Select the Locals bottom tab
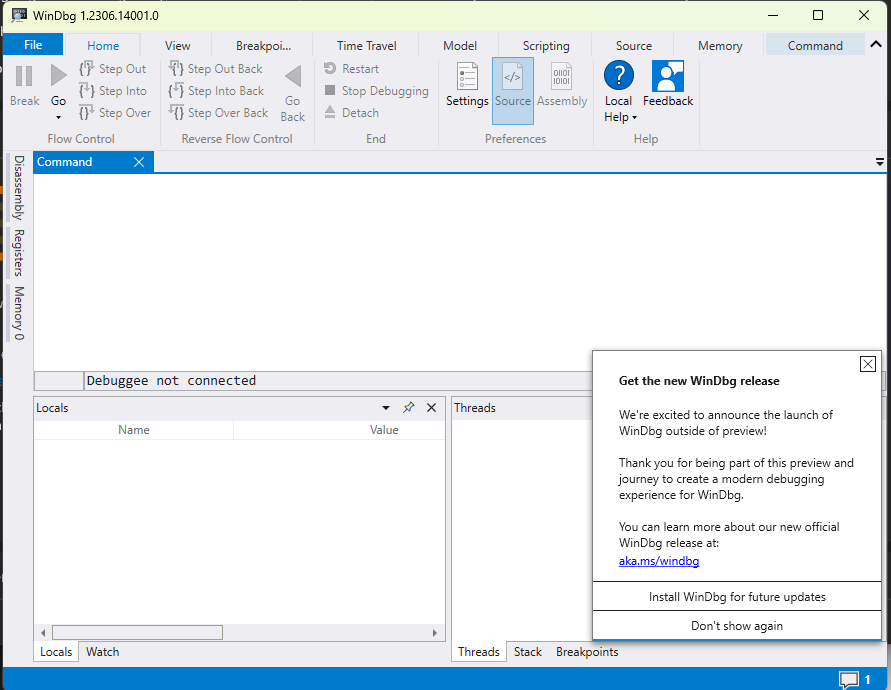The width and height of the screenshot is (891, 690). pyautogui.click(x=56, y=652)
